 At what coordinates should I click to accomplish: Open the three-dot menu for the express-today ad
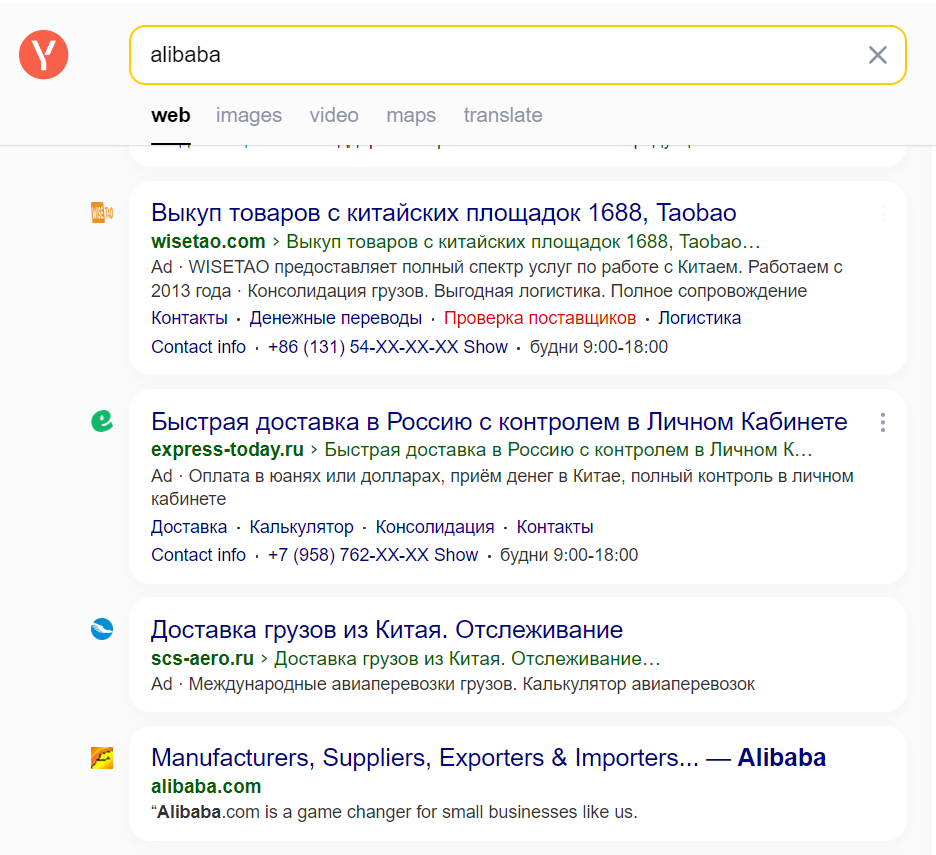click(882, 422)
